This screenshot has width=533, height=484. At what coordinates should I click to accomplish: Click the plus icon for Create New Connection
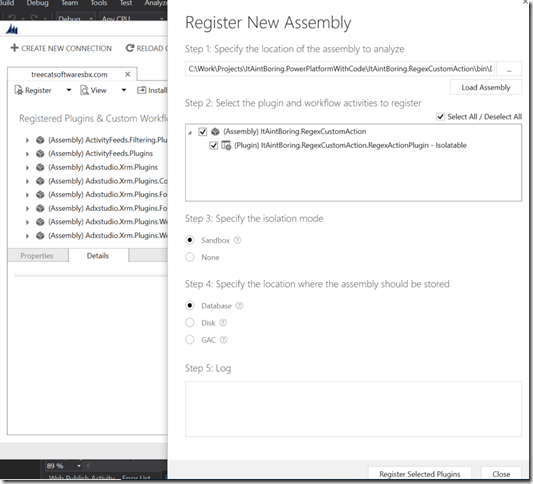click(x=14, y=48)
